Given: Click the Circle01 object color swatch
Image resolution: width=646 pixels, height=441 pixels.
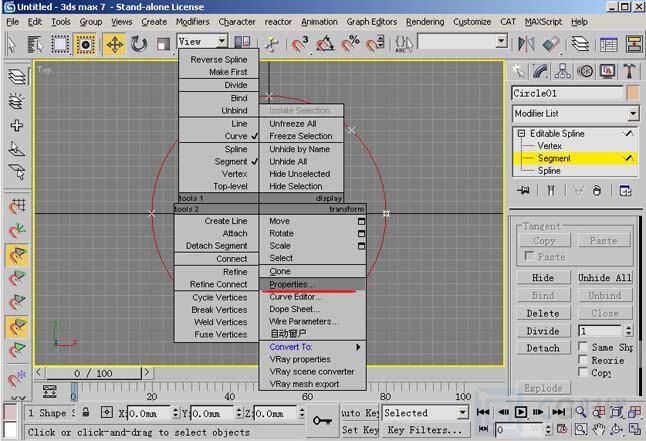Looking at the screenshot, I should tap(634, 93).
